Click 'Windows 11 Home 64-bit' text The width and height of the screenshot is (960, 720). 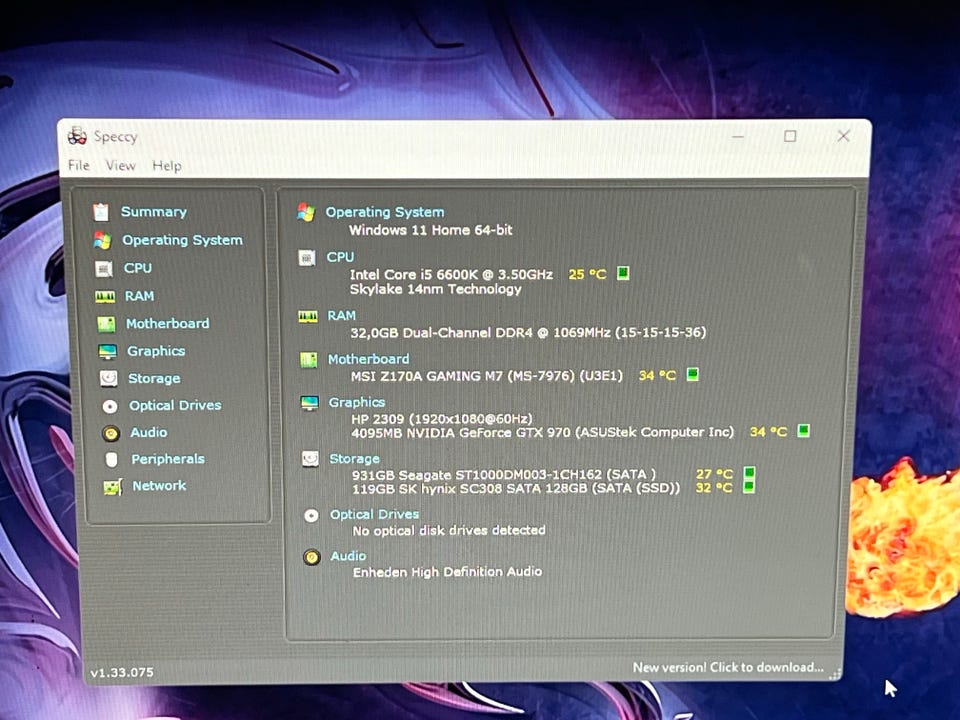pyautogui.click(x=430, y=230)
